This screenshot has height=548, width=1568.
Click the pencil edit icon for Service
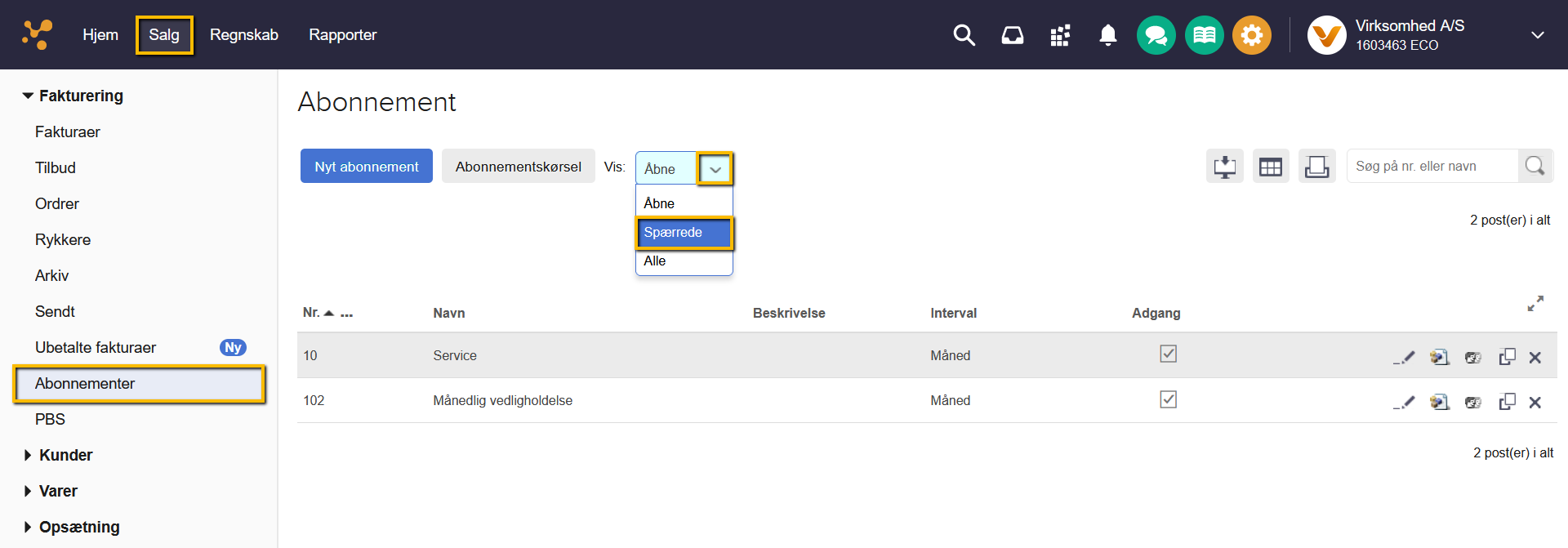[1404, 357]
